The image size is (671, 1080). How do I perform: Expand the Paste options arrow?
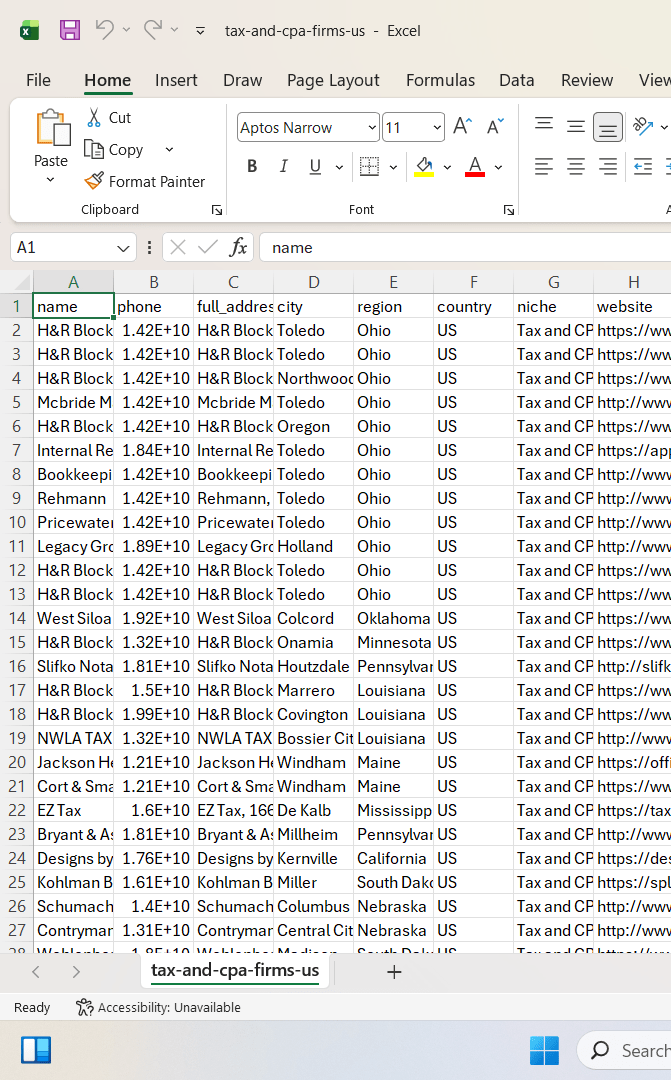50,180
